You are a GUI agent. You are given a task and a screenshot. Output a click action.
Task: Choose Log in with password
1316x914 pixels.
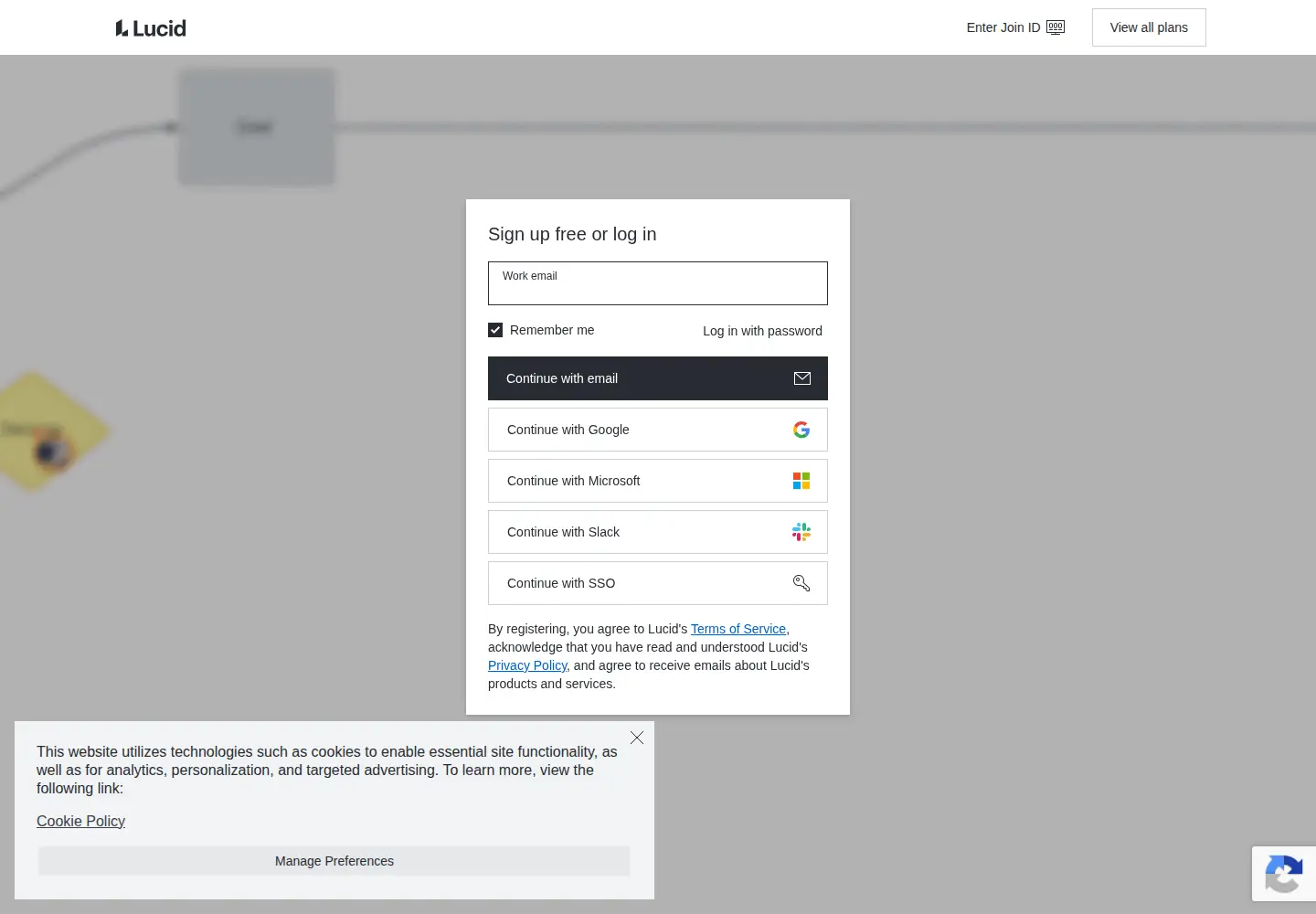[x=762, y=331]
